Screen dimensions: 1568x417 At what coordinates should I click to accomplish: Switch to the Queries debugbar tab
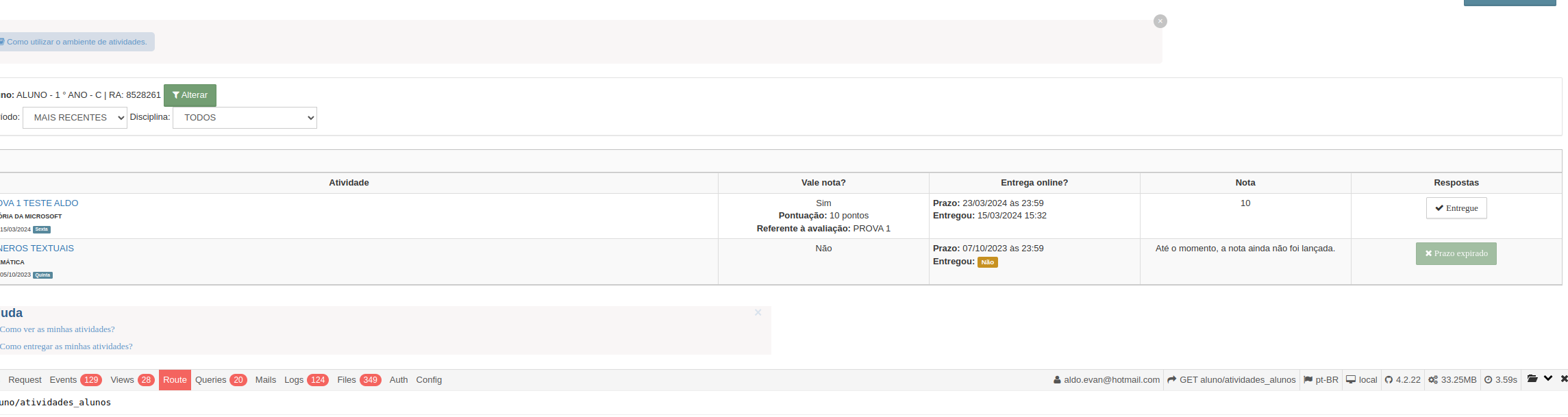[x=221, y=380]
